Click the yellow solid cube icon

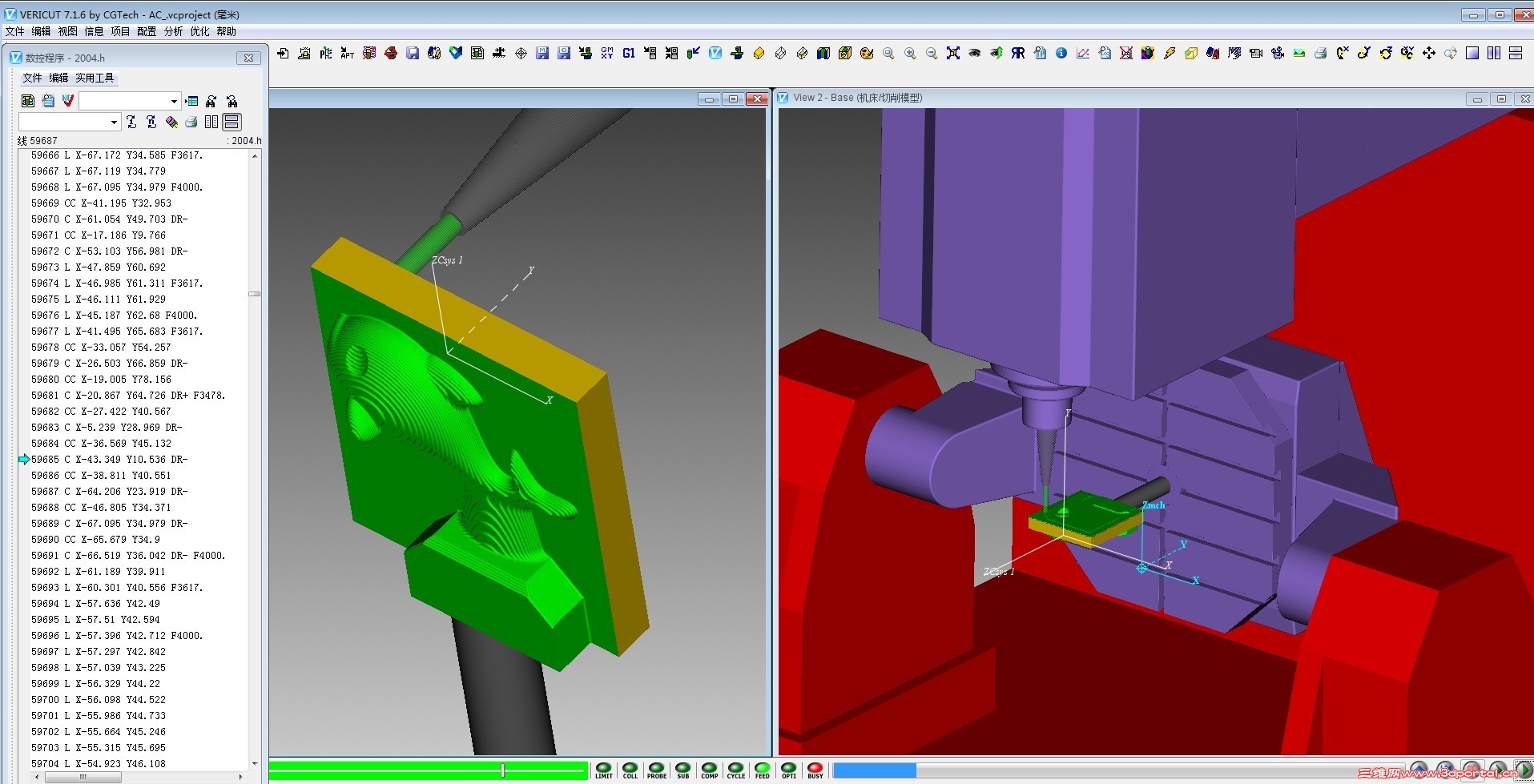(x=759, y=53)
